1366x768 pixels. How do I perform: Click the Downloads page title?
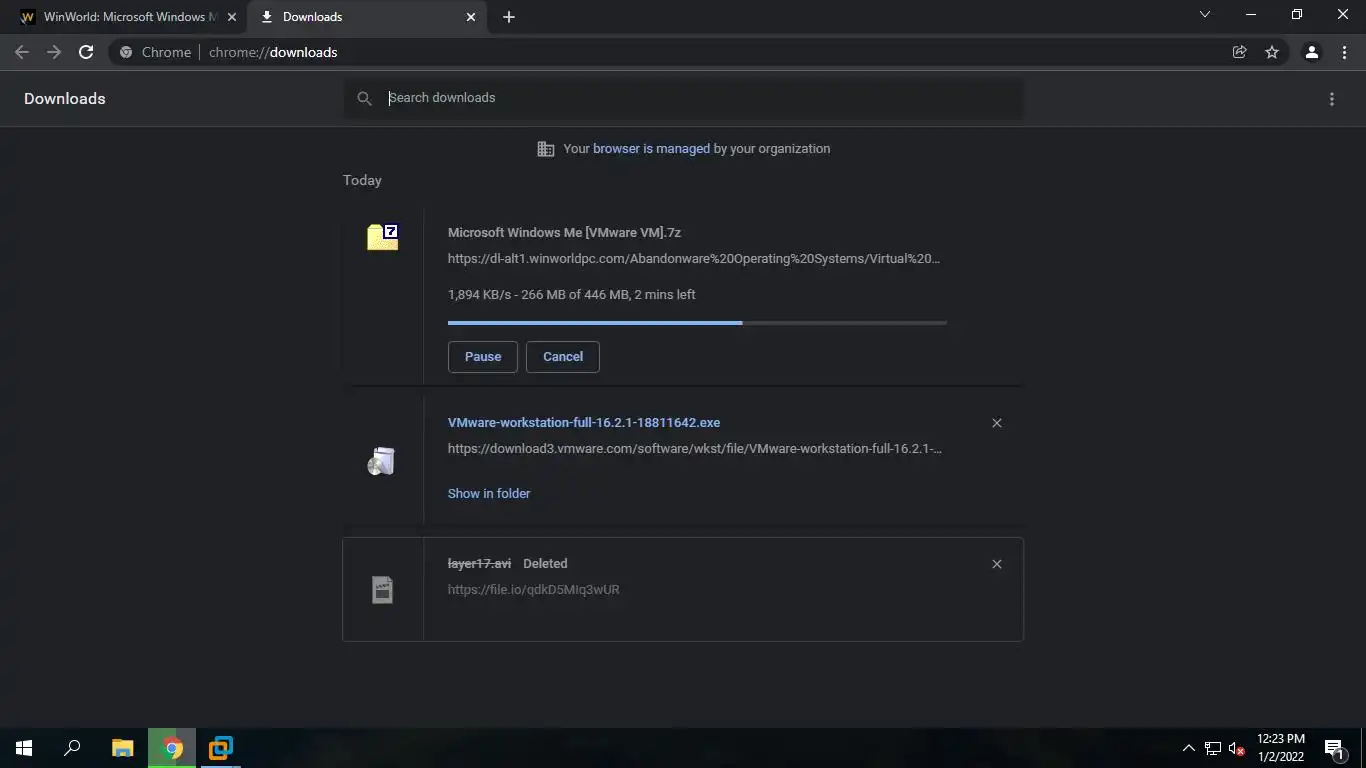click(65, 99)
